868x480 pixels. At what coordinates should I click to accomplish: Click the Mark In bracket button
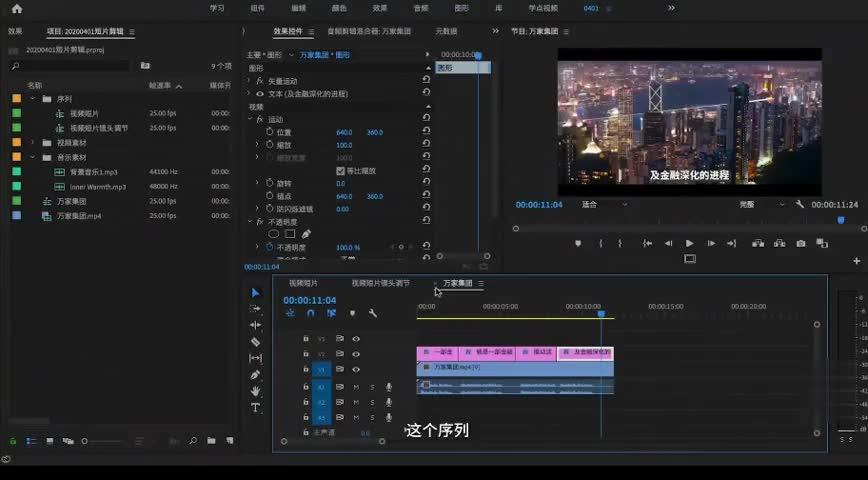pyautogui.click(x=601, y=243)
